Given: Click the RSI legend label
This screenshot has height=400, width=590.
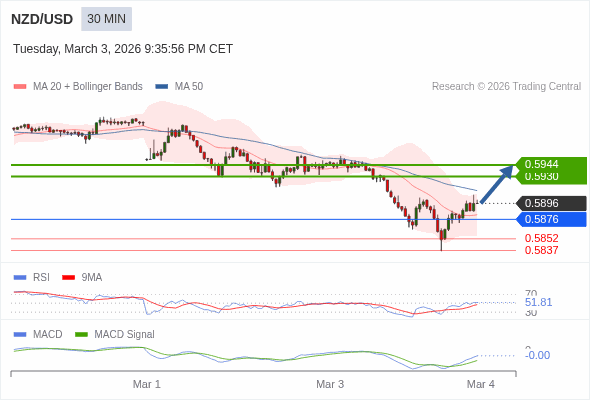Looking at the screenshot, I should pos(41,278).
